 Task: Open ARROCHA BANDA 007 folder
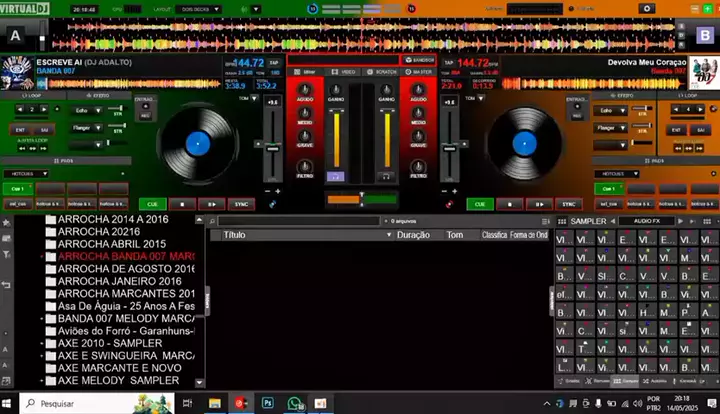(x=126, y=256)
